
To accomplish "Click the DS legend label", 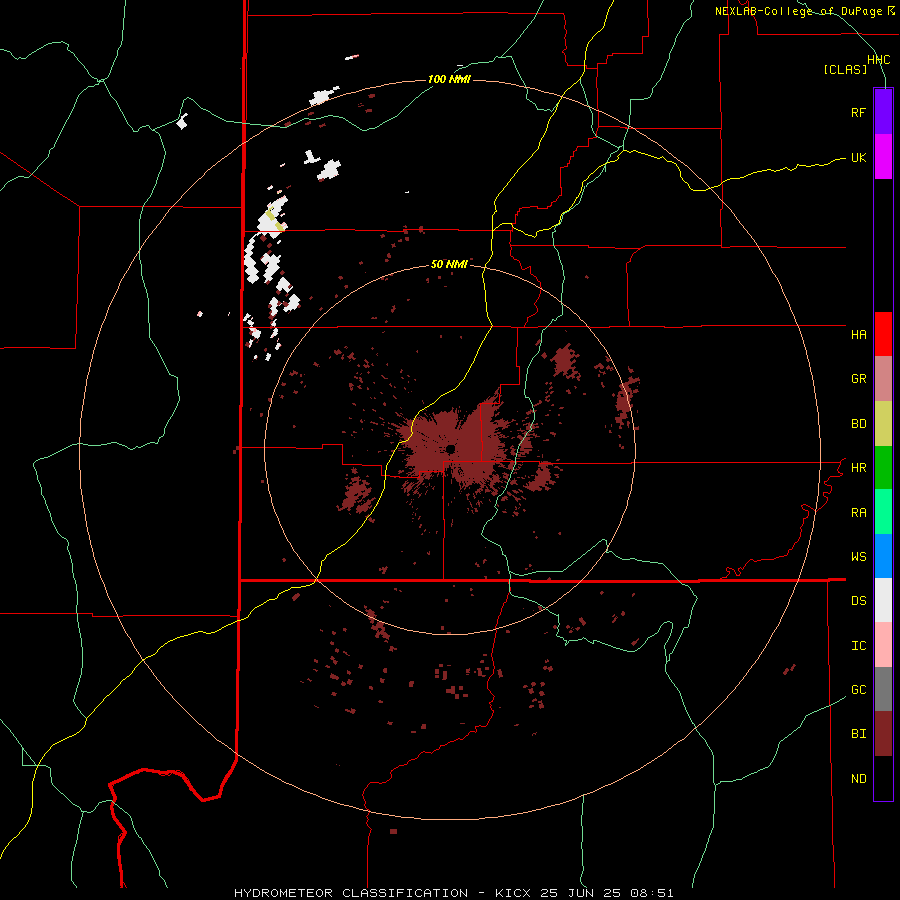I will coord(858,601).
